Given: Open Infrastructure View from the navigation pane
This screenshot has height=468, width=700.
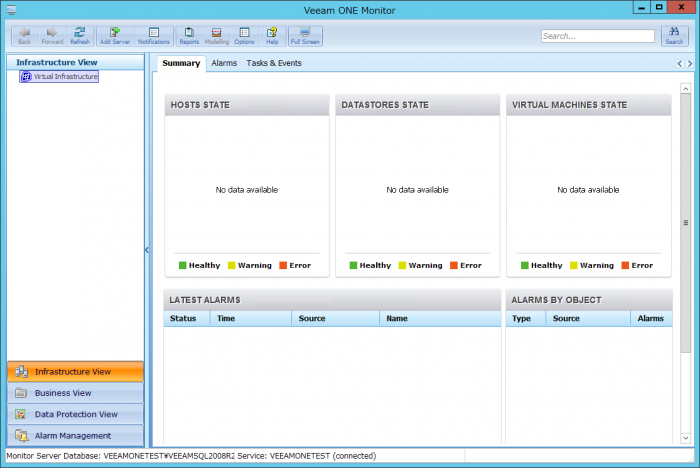Looking at the screenshot, I should point(75,372).
